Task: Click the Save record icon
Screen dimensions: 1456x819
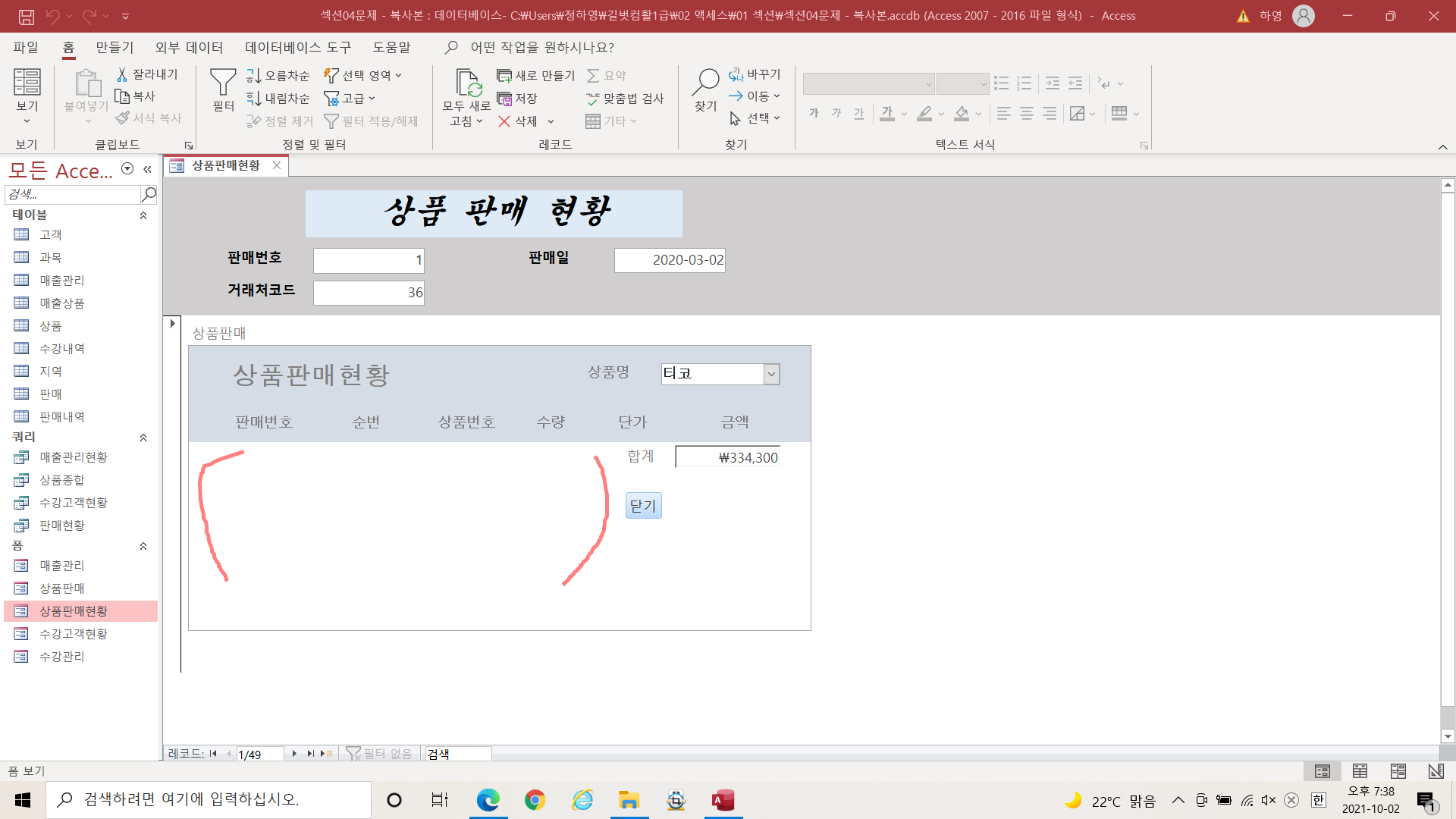Action: 504,99
